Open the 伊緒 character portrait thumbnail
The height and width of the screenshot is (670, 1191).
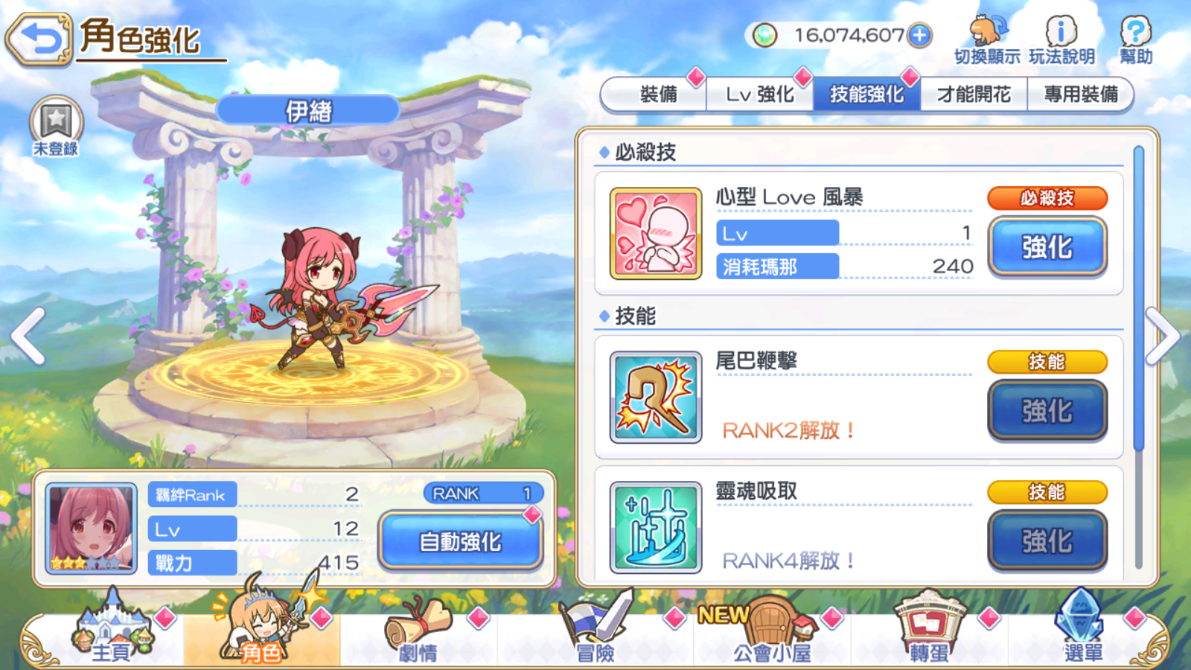(91, 528)
